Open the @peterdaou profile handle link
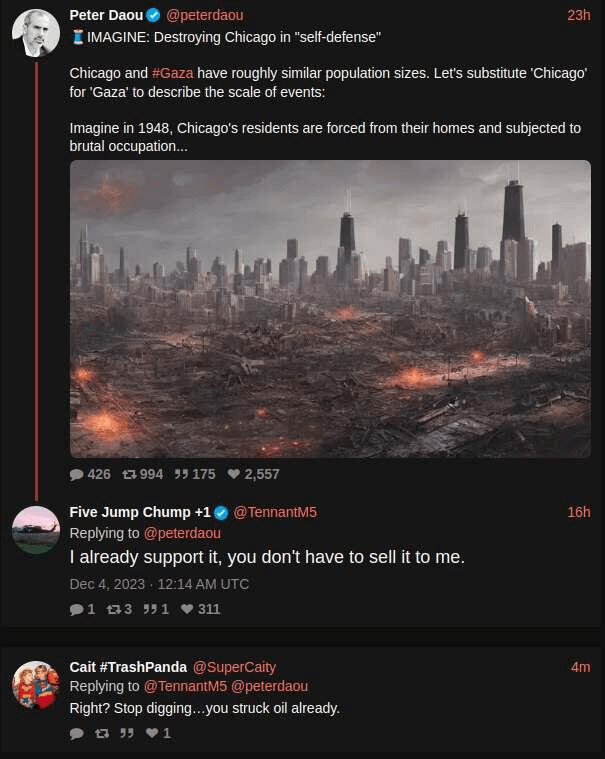Viewport: 605px width, 759px height. [x=211, y=15]
